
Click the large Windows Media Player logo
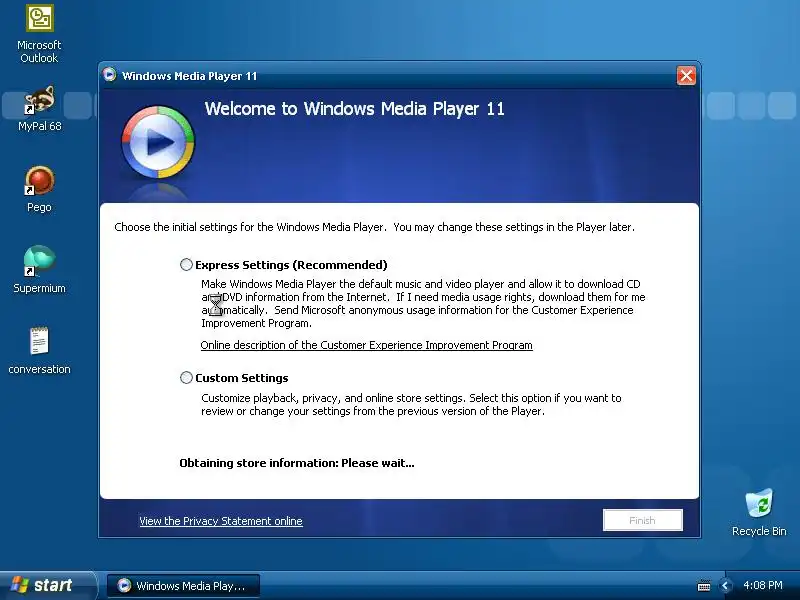(158, 142)
